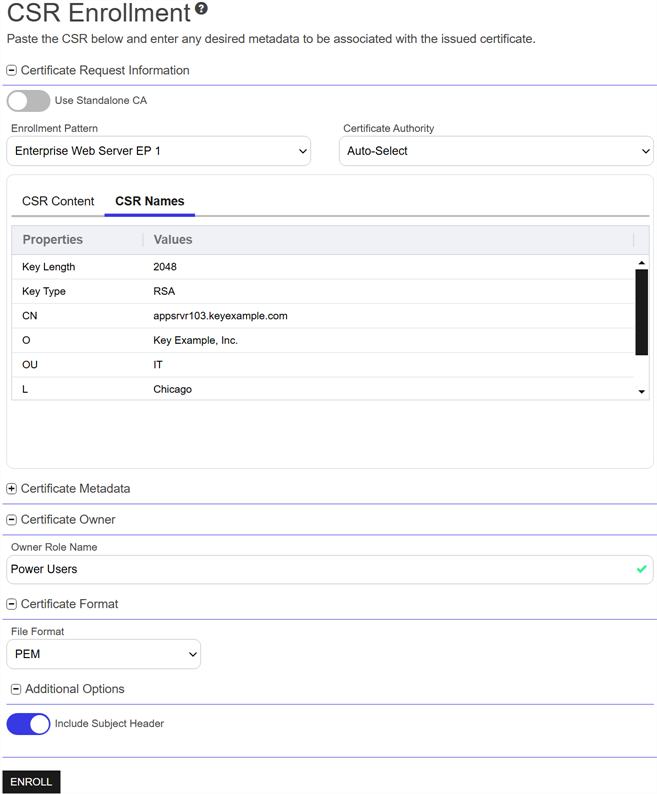Collapse the Certificate Format section

coord(12,604)
